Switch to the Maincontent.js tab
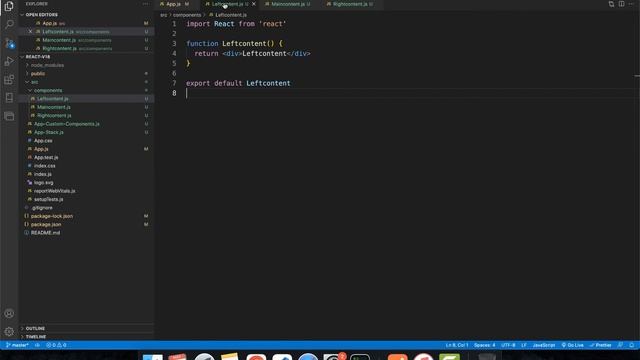Image resolution: width=640 pixels, height=360 pixels. tap(288, 4)
